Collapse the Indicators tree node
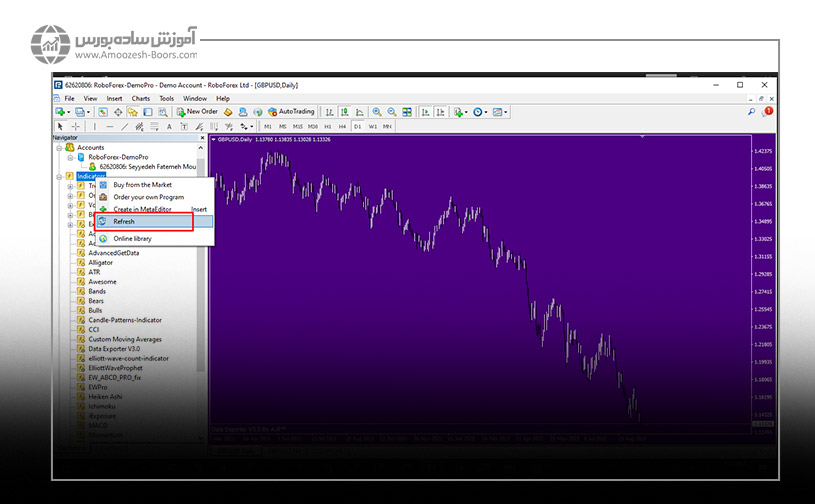 point(60,176)
